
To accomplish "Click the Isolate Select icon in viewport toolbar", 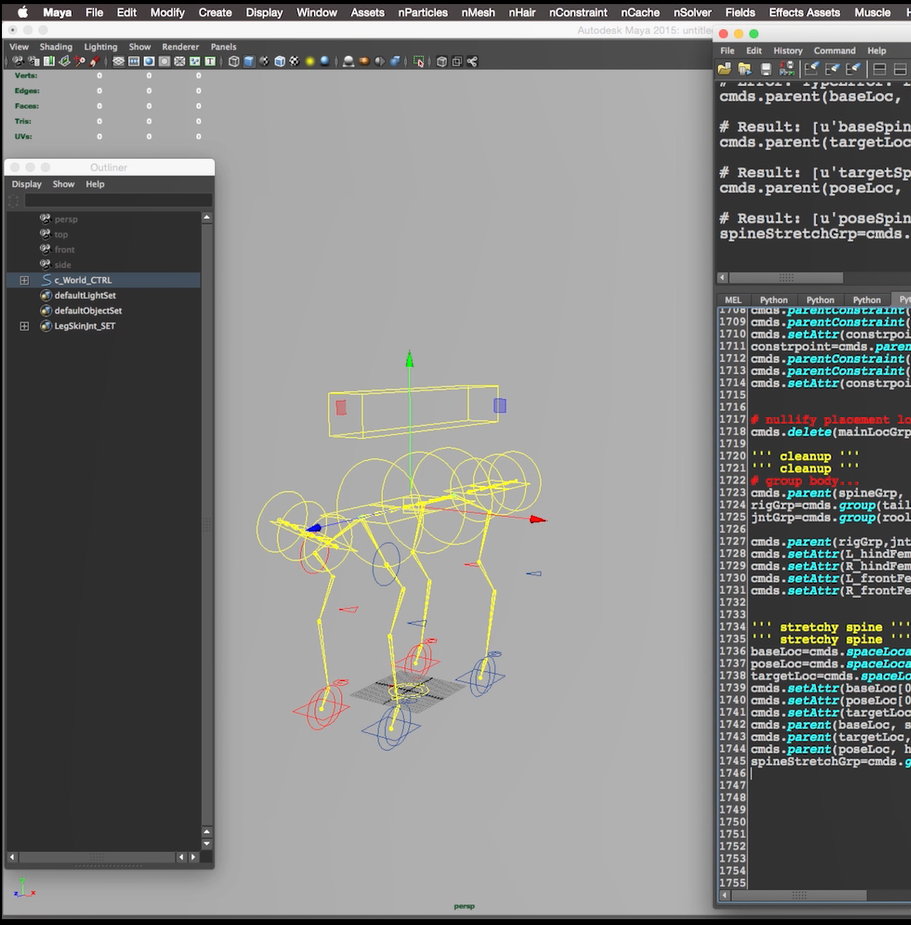I will [x=419, y=61].
